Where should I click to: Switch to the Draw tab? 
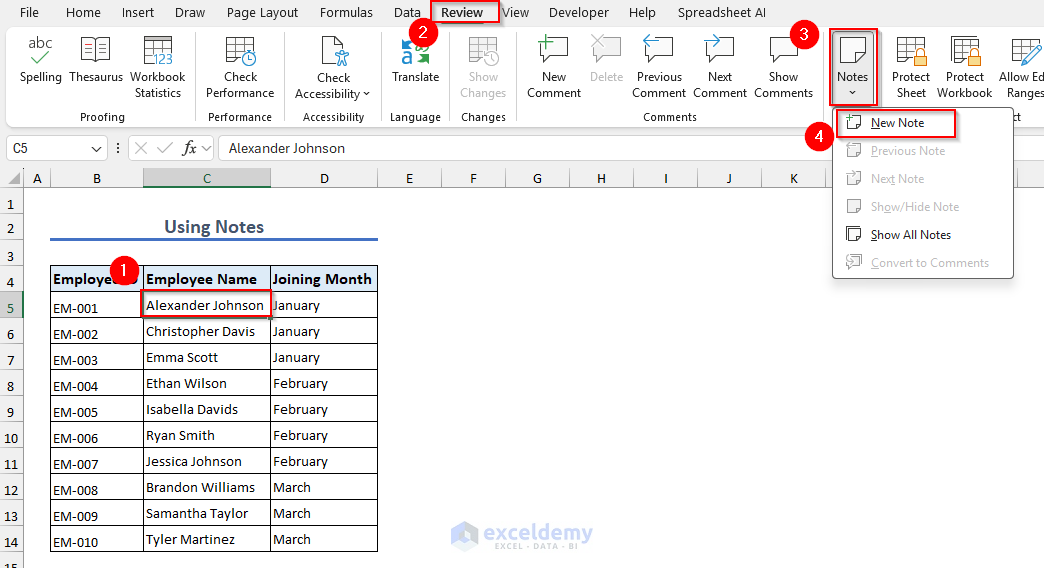190,13
